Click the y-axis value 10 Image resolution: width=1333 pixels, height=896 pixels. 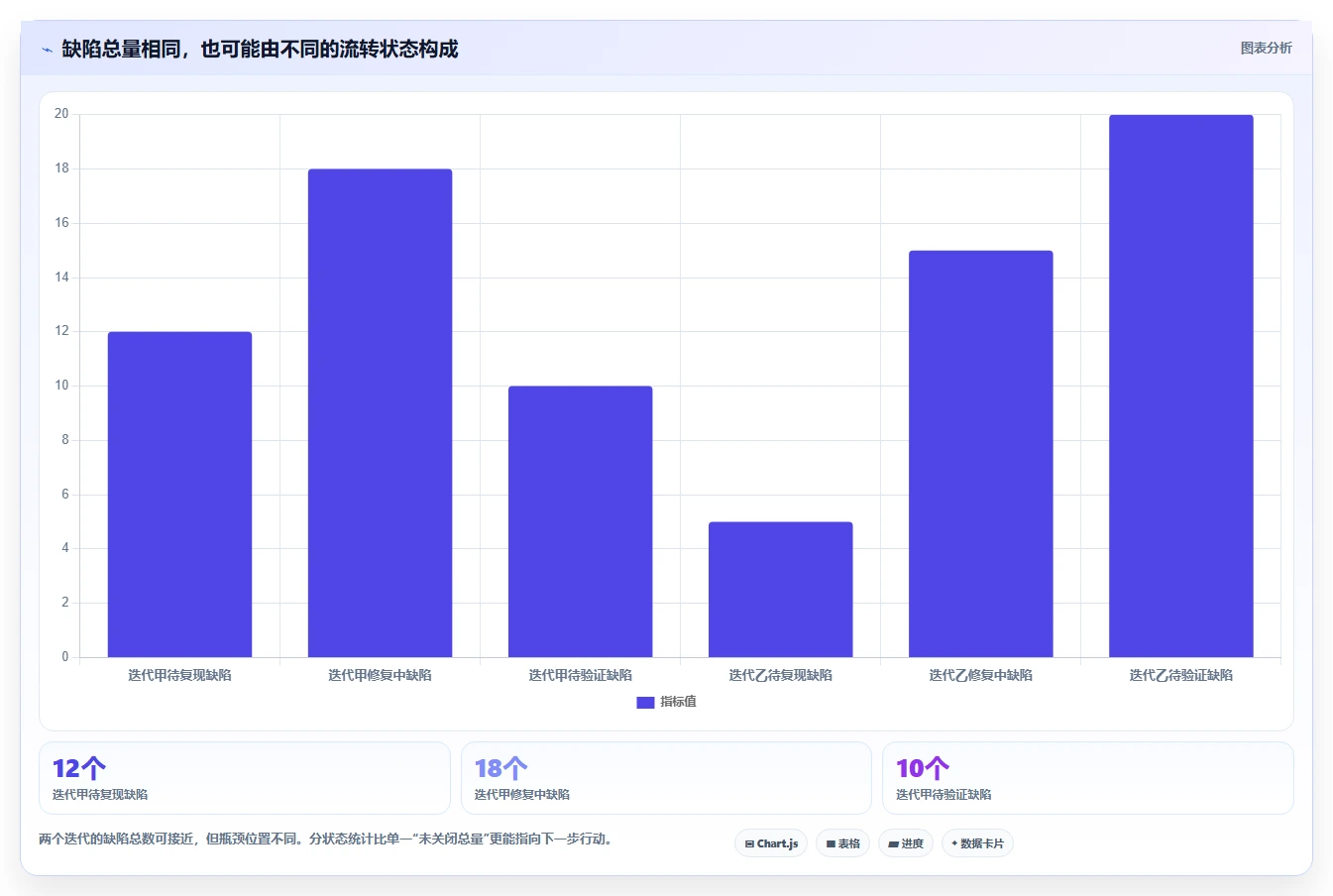click(x=61, y=386)
